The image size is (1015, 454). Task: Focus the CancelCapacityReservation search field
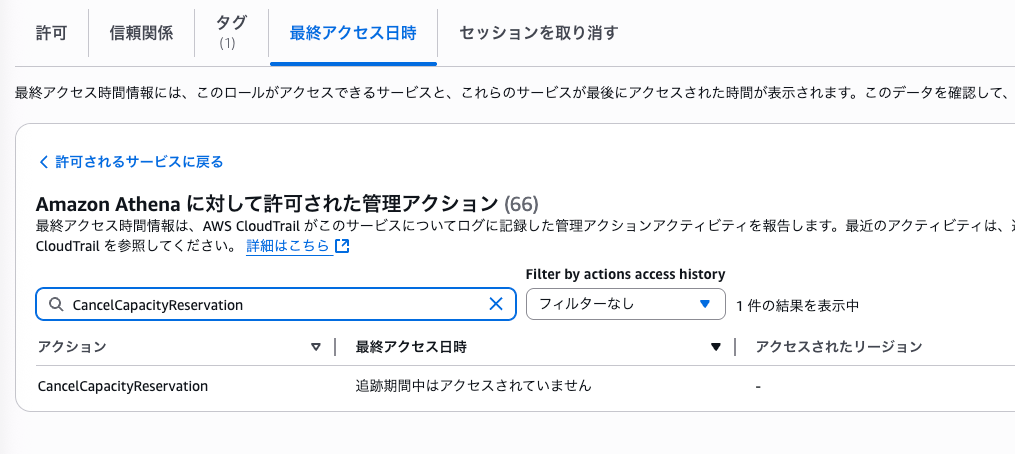coord(276,304)
